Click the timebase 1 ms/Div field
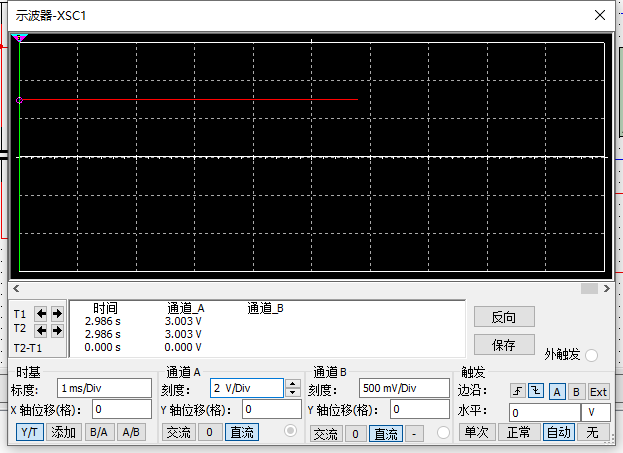 [x=104, y=388]
